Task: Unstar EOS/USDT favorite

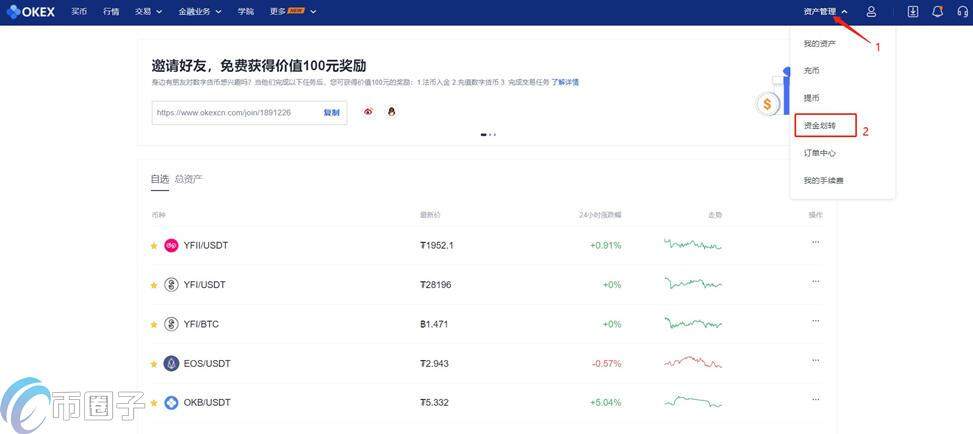Action: pos(154,364)
